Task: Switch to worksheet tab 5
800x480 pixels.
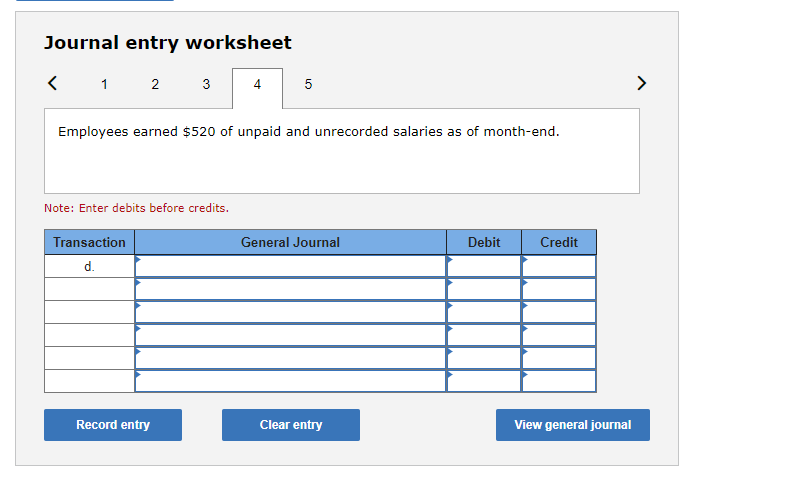Action: pyautogui.click(x=308, y=84)
